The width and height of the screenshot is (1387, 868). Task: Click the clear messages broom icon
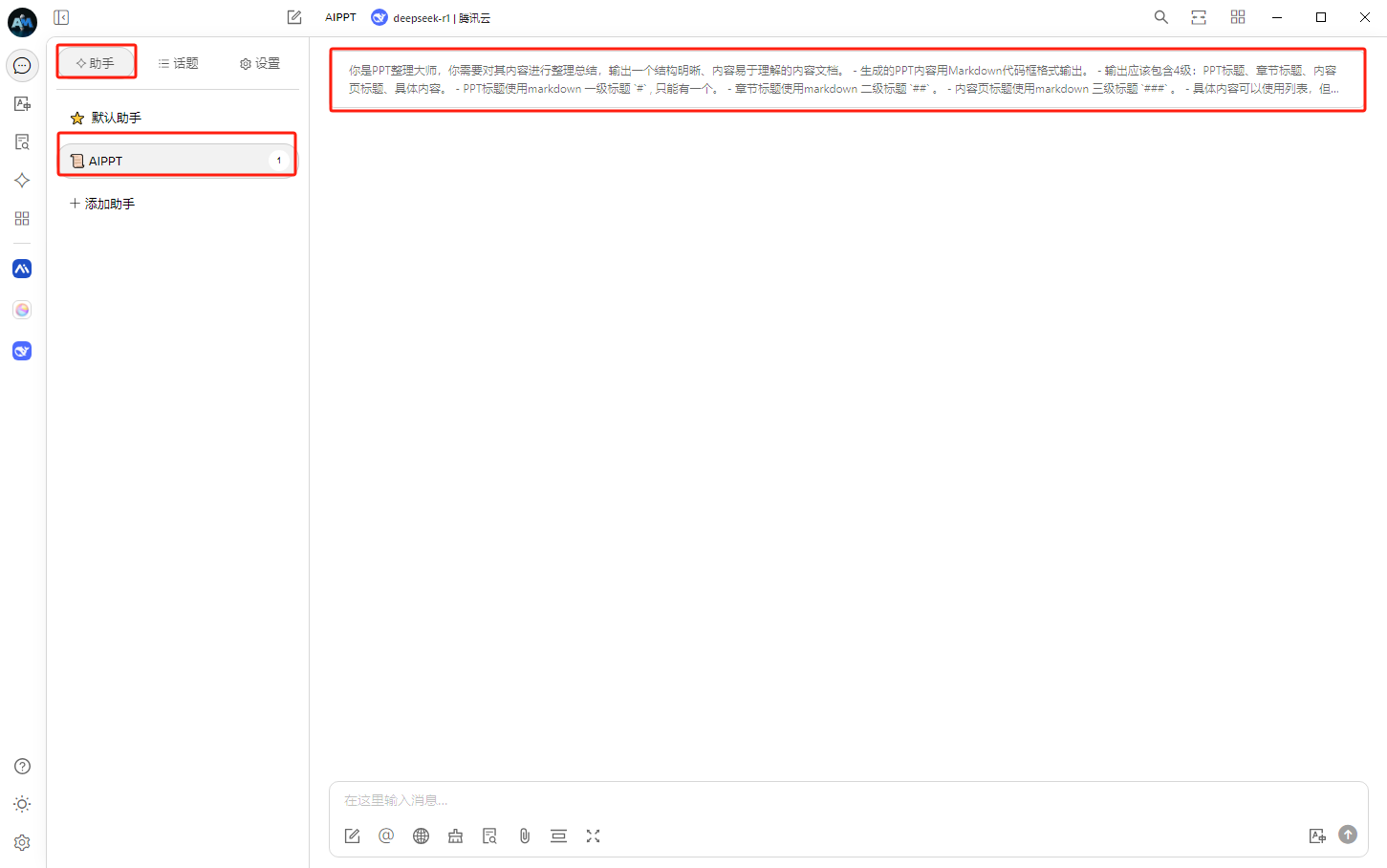pos(455,835)
